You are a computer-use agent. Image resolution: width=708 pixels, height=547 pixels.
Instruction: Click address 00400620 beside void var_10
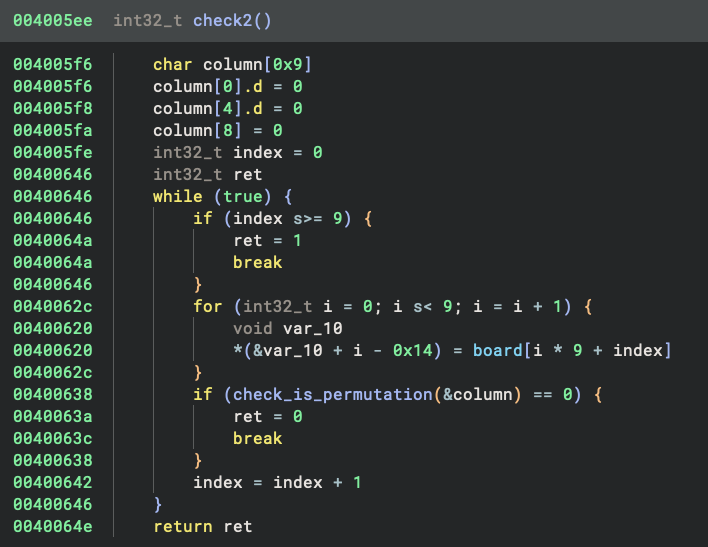[x=53, y=329]
